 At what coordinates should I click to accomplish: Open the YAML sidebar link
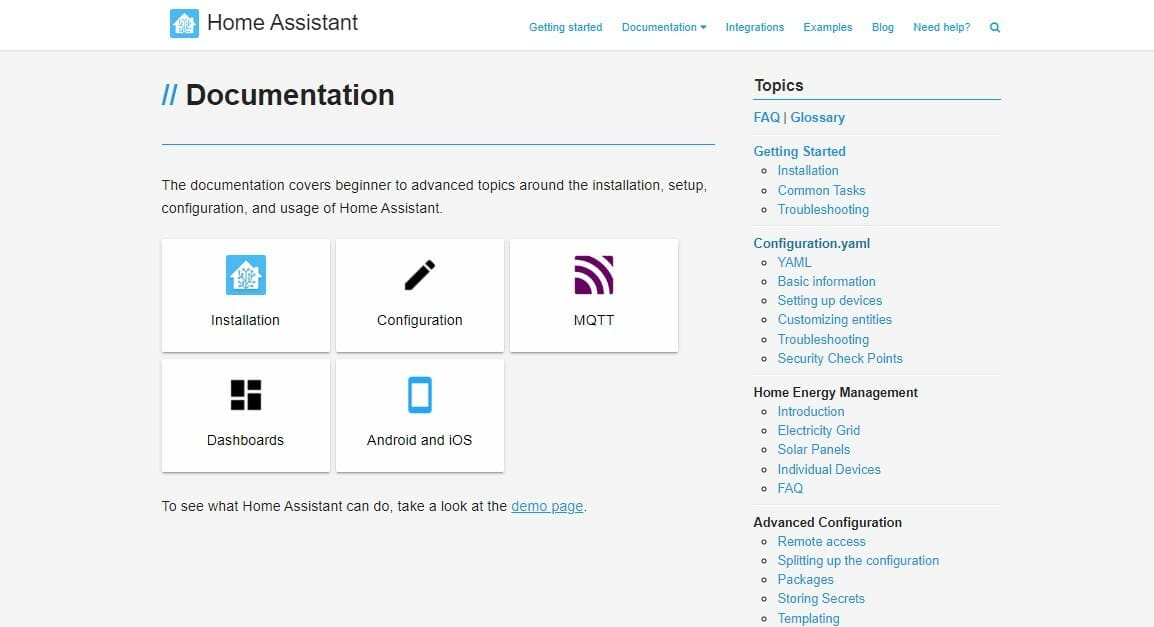pyautogui.click(x=794, y=262)
